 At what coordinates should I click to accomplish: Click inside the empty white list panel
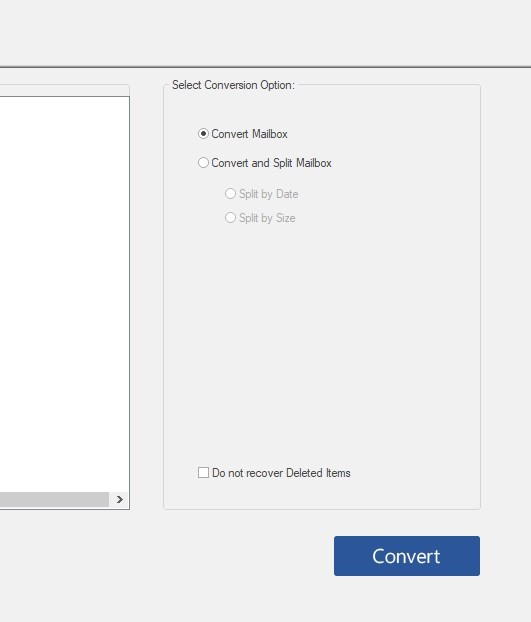(64, 294)
